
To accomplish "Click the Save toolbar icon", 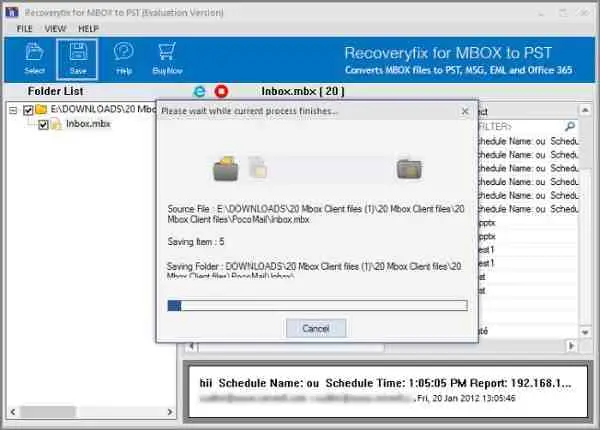I will (x=77, y=59).
